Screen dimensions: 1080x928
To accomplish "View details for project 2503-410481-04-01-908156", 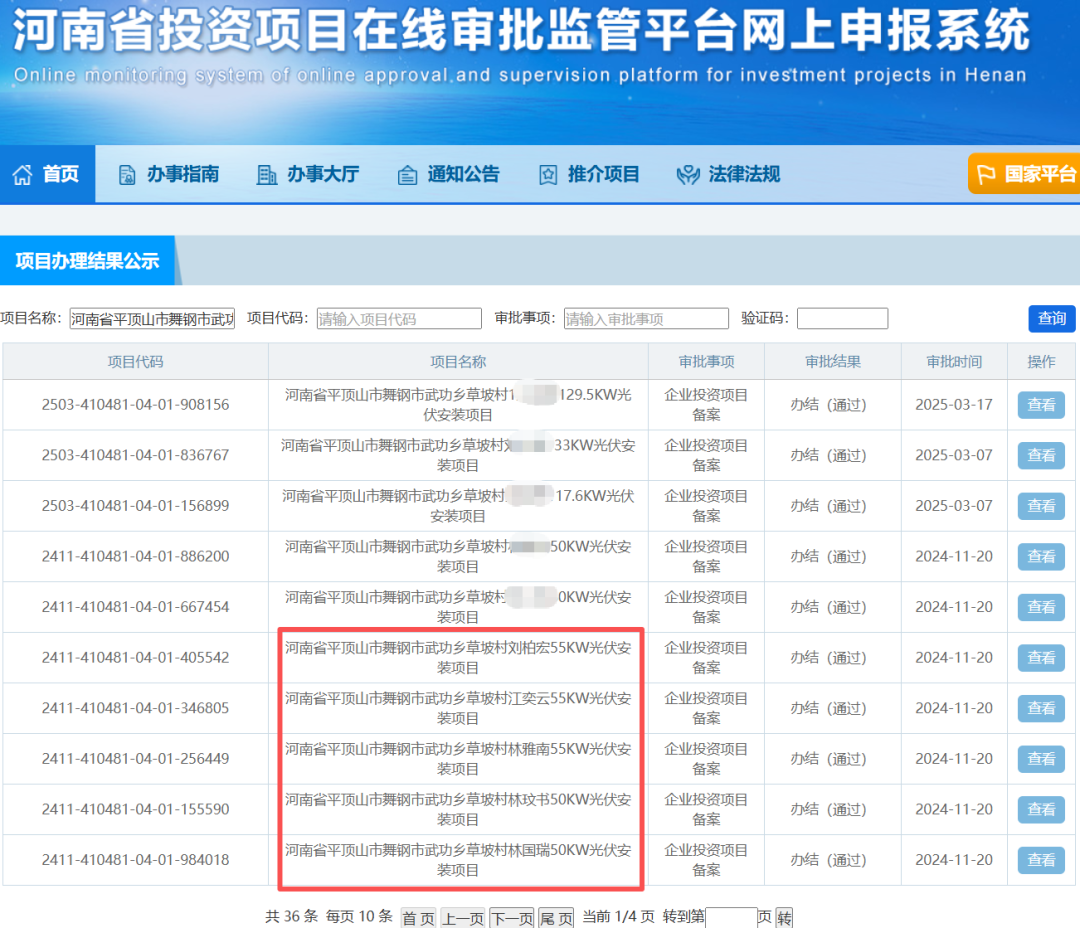I will (x=1041, y=405).
